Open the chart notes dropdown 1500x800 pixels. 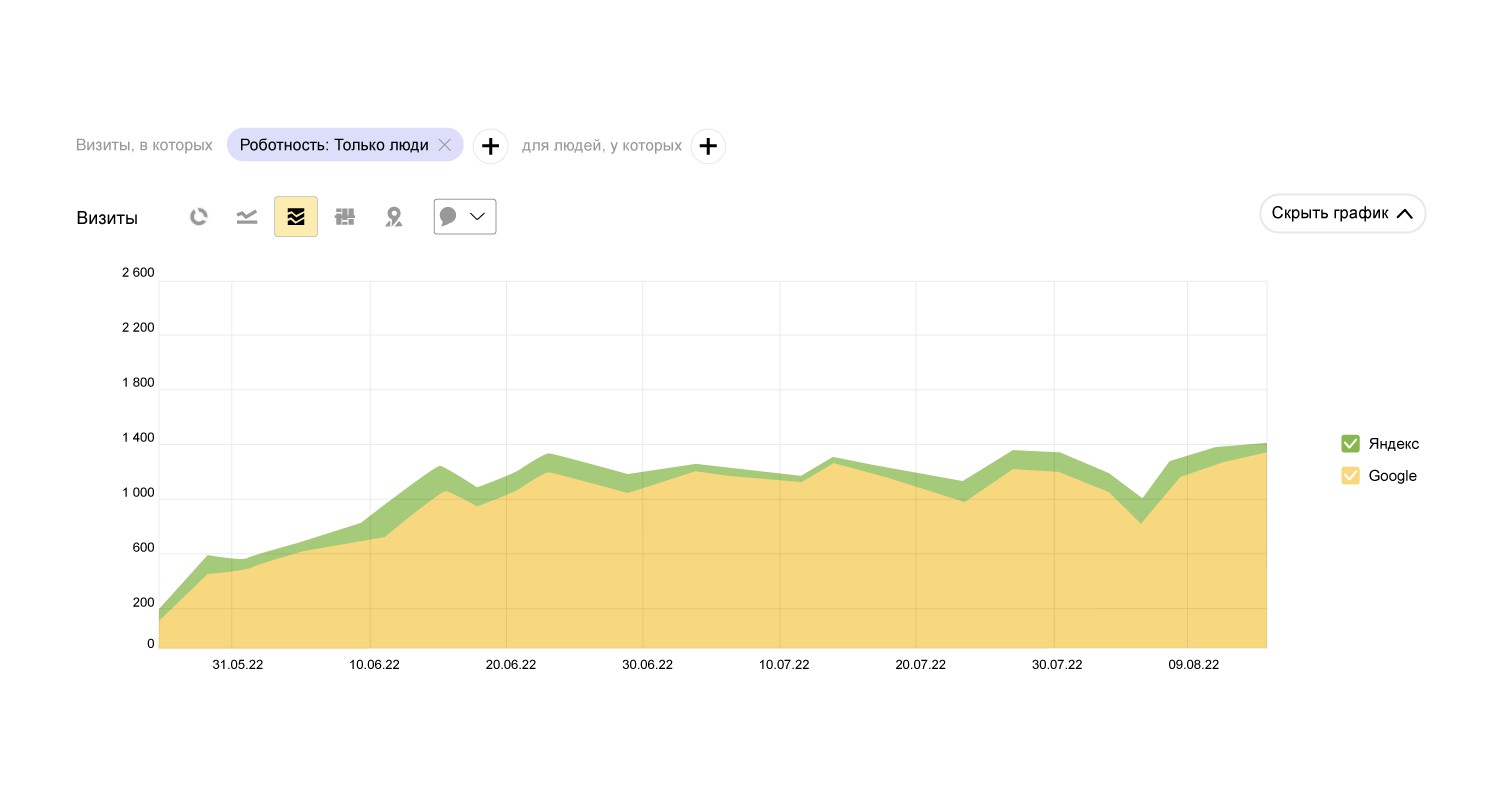point(465,217)
